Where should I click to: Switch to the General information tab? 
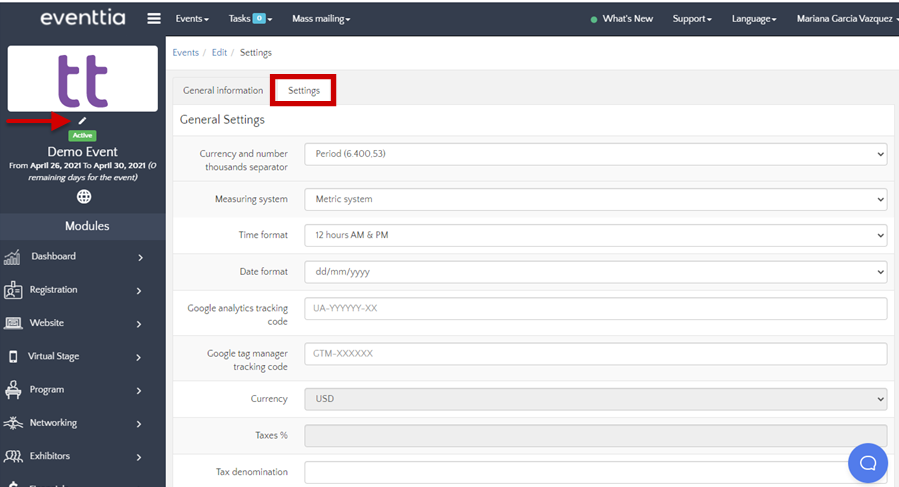(223, 90)
